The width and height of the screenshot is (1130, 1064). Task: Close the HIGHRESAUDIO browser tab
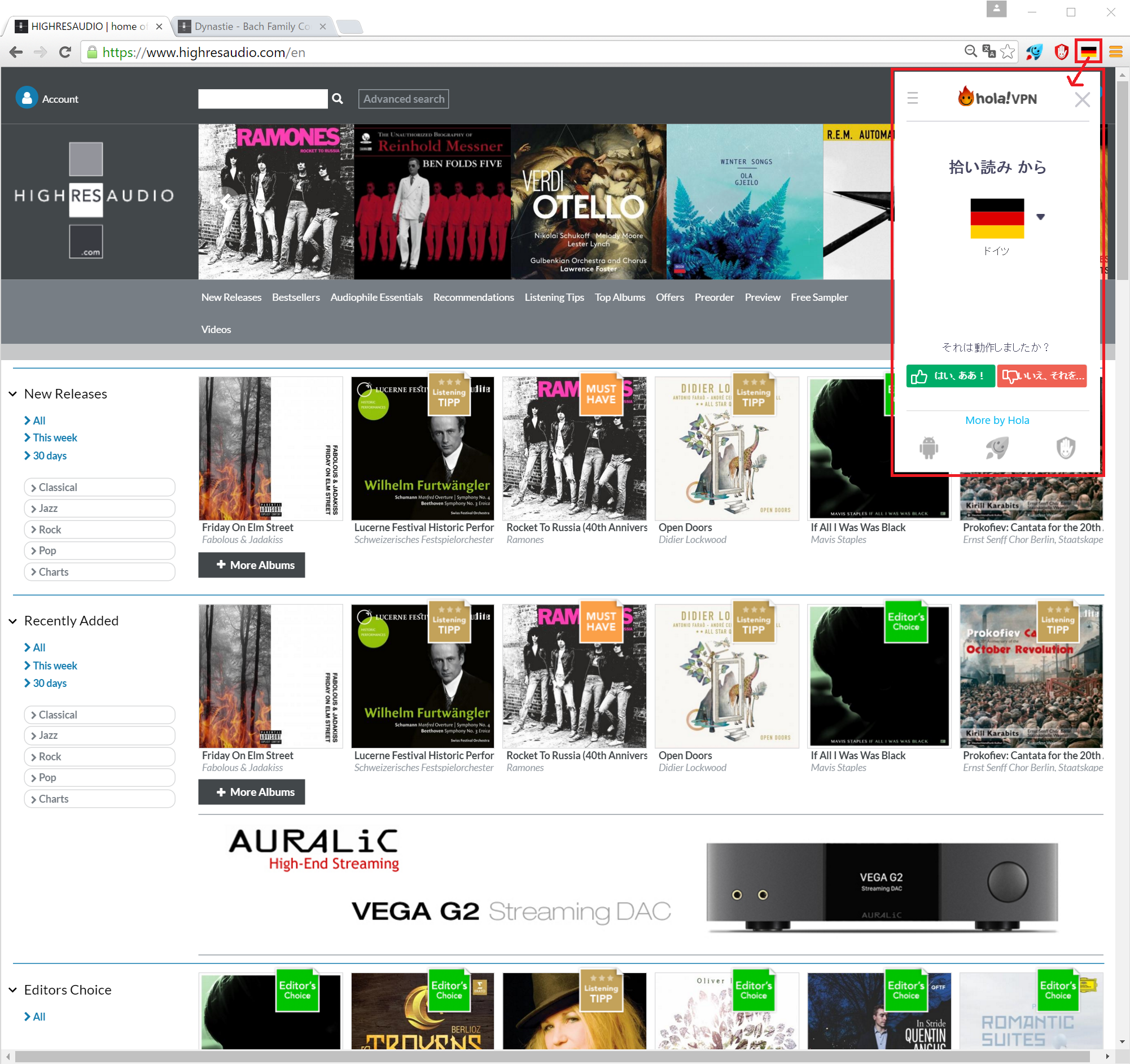pyautogui.click(x=160, y=26)
